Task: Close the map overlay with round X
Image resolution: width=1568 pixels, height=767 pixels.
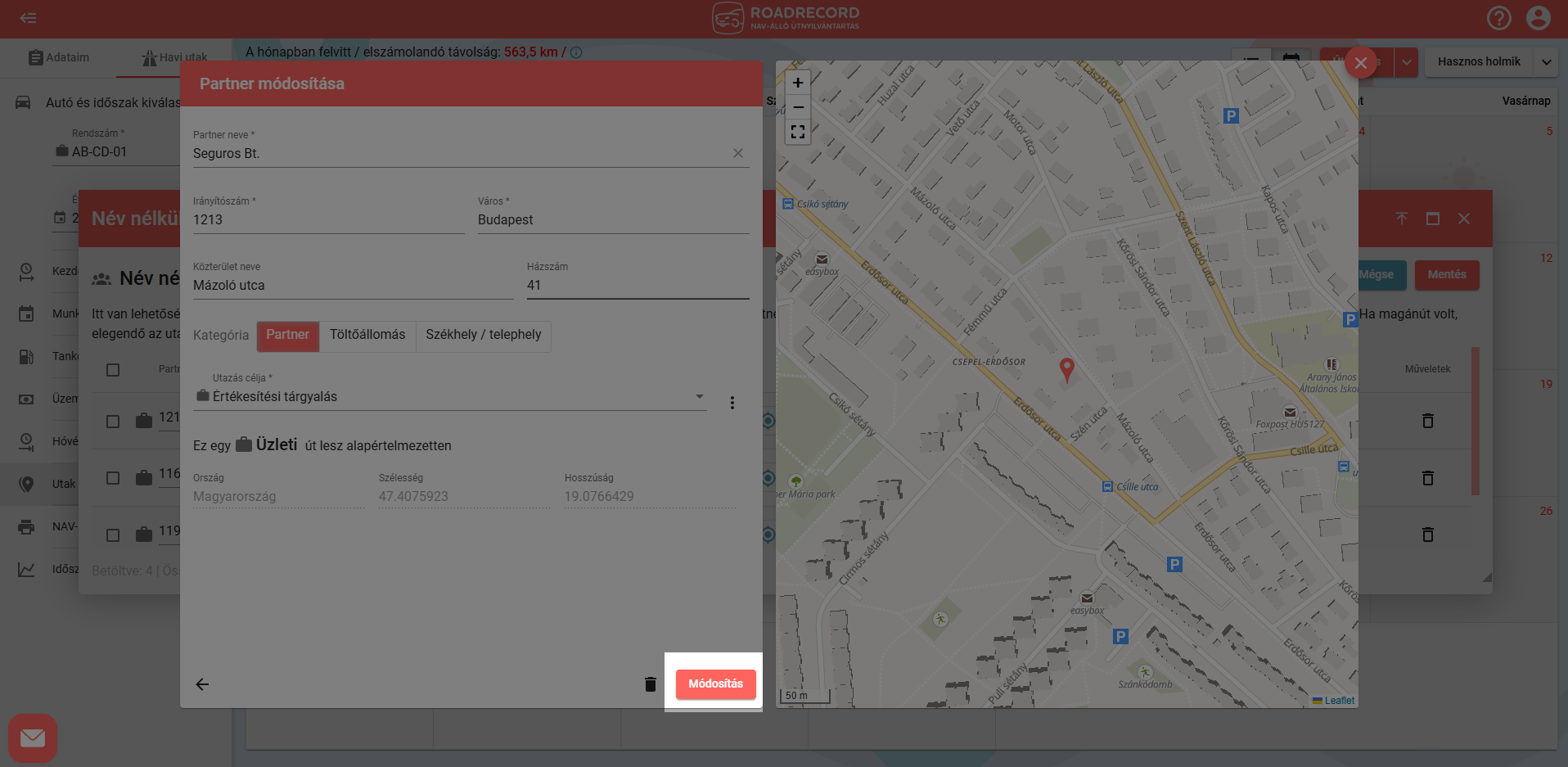Action: coord(1360,62)
